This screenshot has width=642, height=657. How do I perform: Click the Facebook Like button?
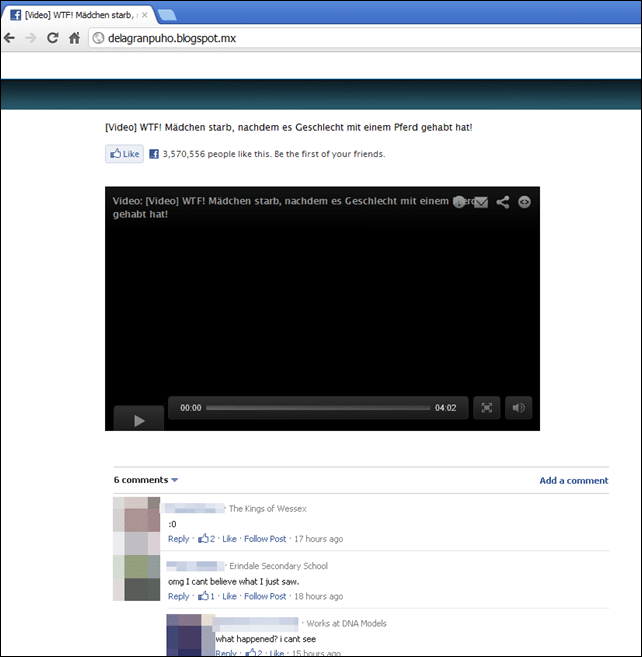coord(124,154)
